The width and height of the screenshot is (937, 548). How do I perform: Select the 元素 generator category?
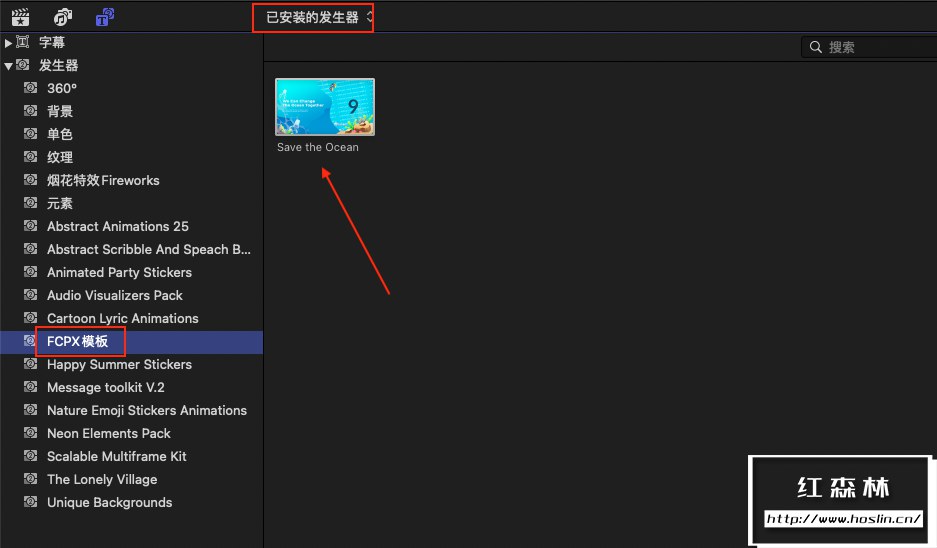[131, 203]
